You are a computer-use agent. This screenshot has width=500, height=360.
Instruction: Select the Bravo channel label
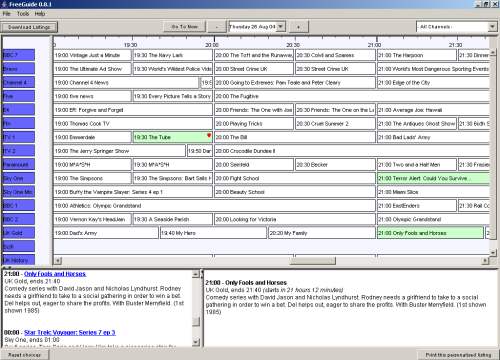click(x=19, y=69)
